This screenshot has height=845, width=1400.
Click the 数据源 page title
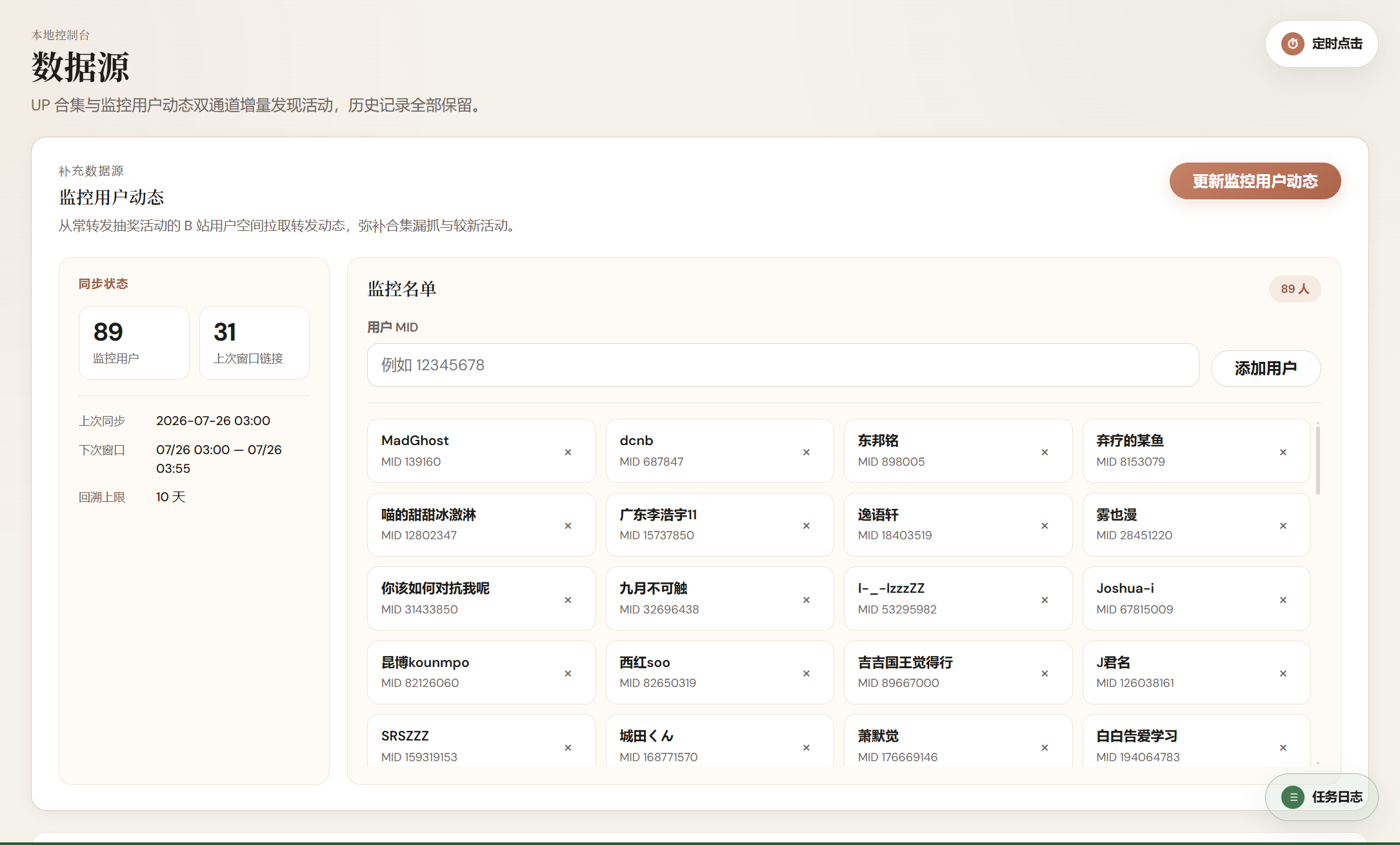(x=80, y=67)
